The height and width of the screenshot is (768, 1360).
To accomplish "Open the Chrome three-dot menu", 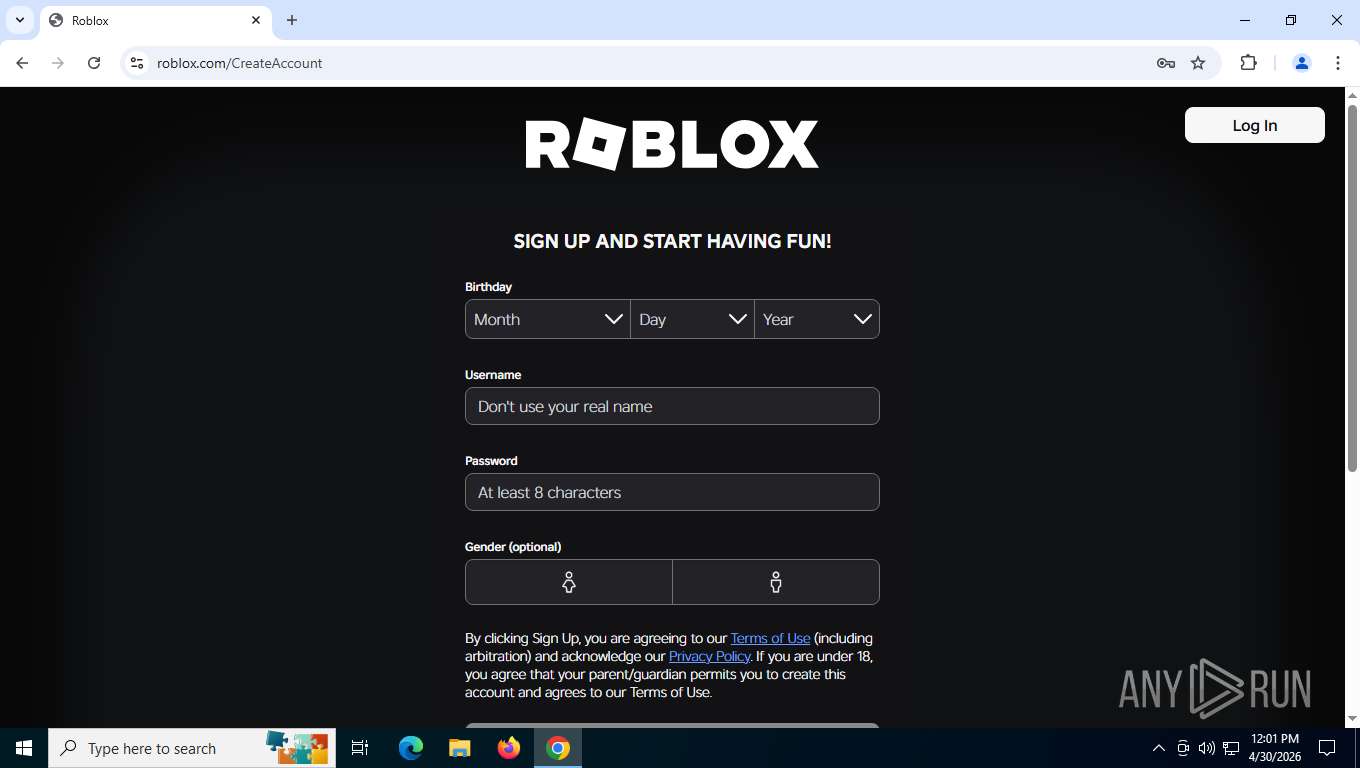I will pos(1338,63).
